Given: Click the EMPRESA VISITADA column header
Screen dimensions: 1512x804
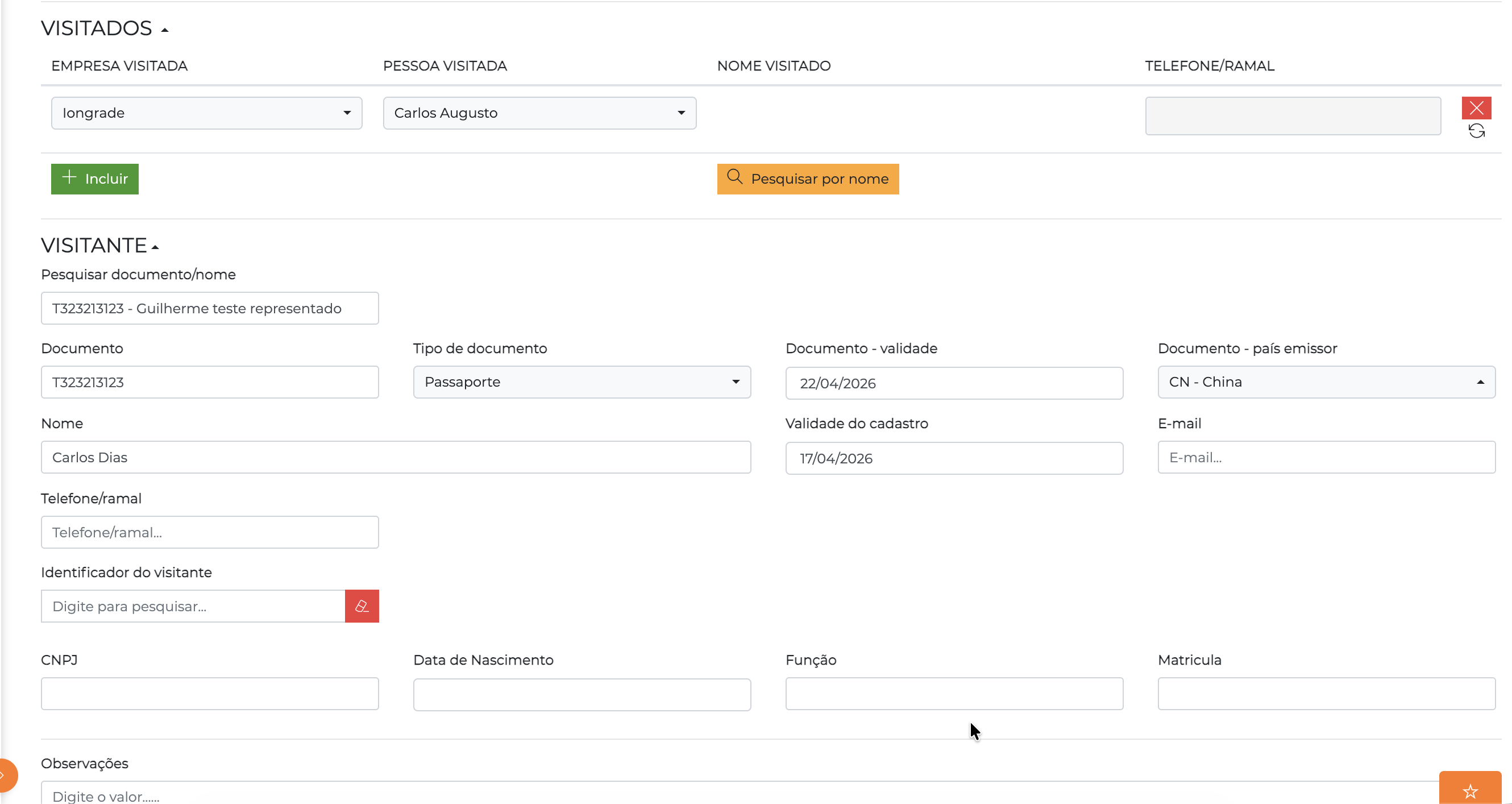Looking at the screenshot, I should click(119, 66).
